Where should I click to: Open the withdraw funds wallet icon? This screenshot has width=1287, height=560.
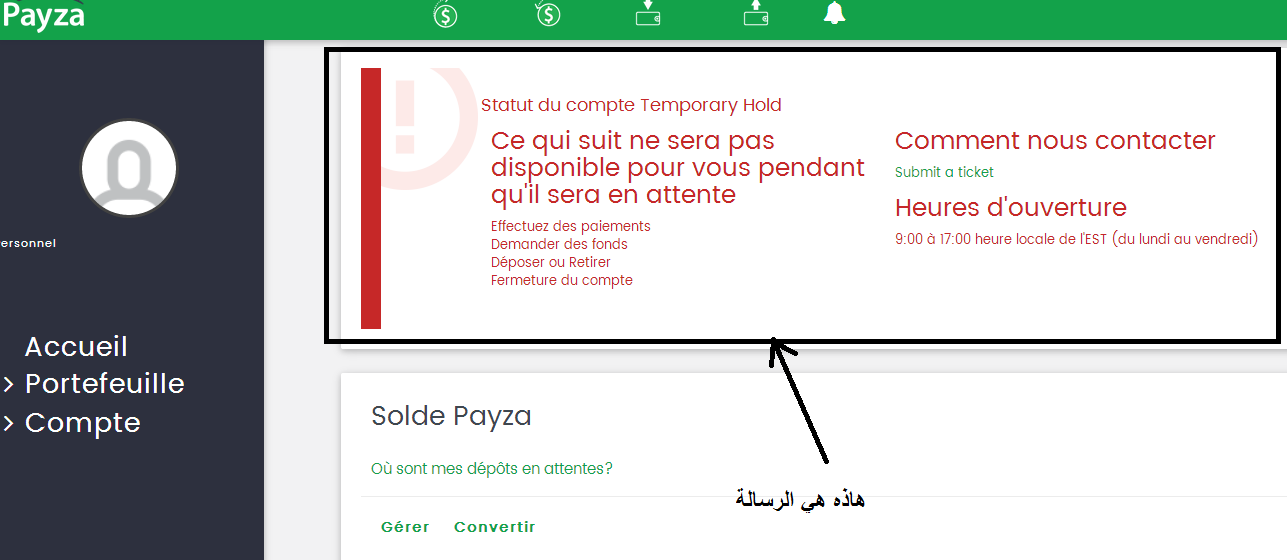(756, 13)
